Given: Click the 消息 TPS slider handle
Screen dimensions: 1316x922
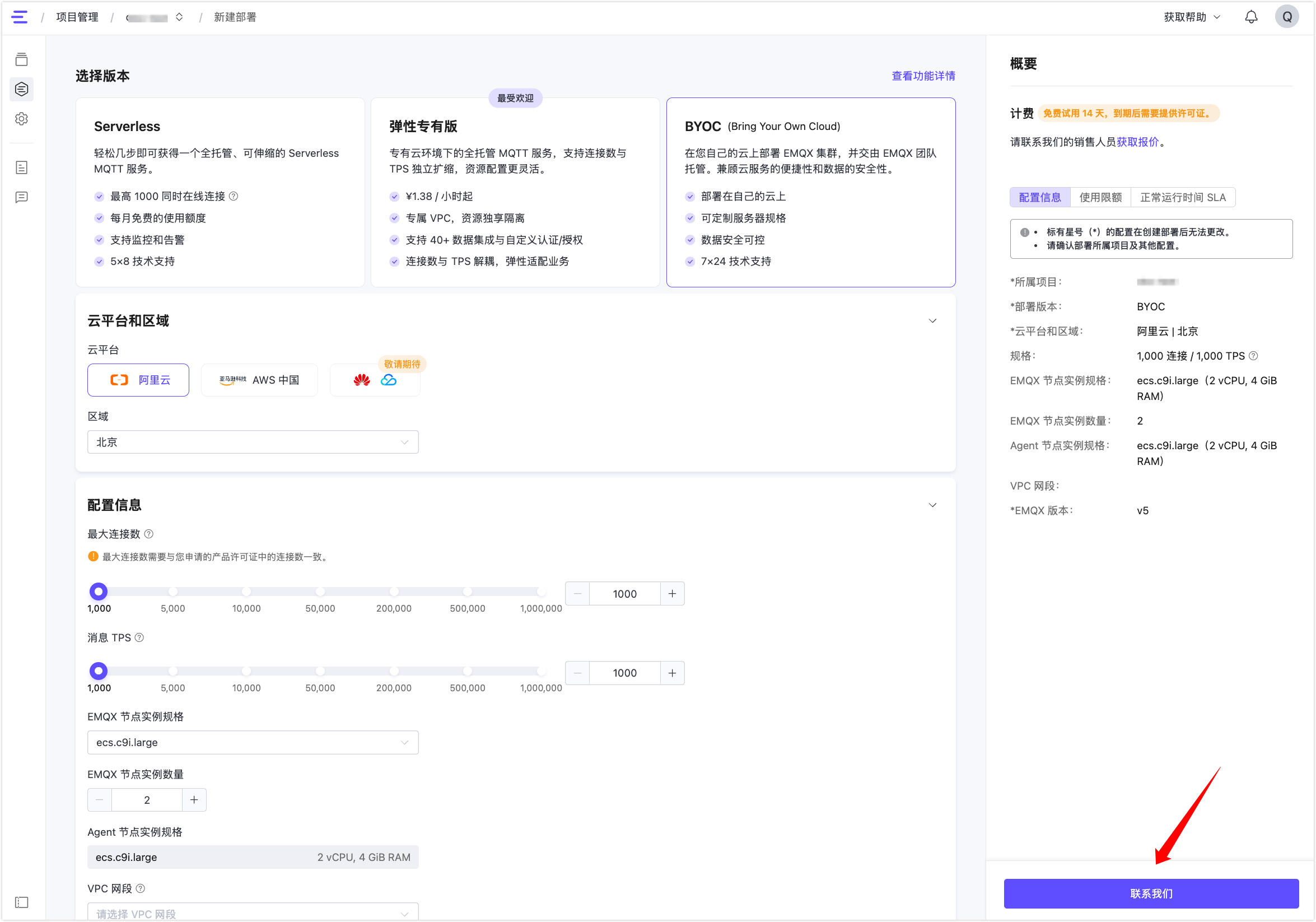Looking at the screenshot, I should [99, 670].
